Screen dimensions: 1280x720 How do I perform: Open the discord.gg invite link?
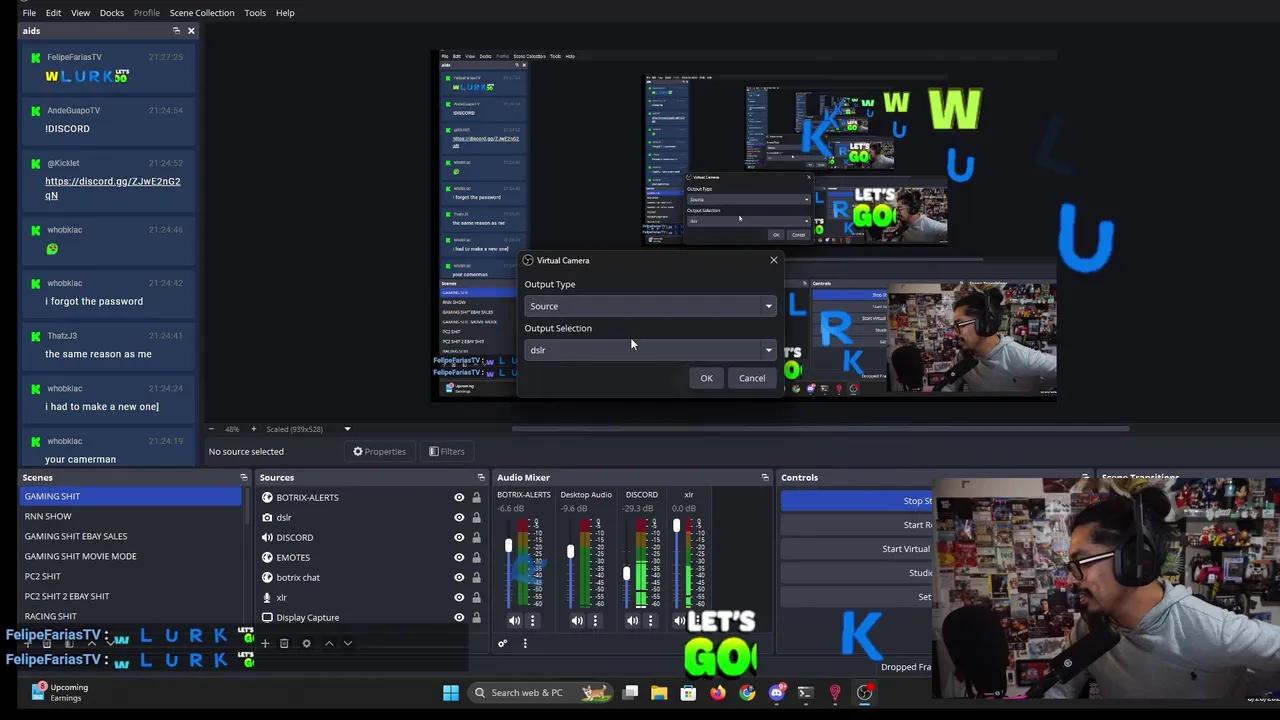pos(112,188)
